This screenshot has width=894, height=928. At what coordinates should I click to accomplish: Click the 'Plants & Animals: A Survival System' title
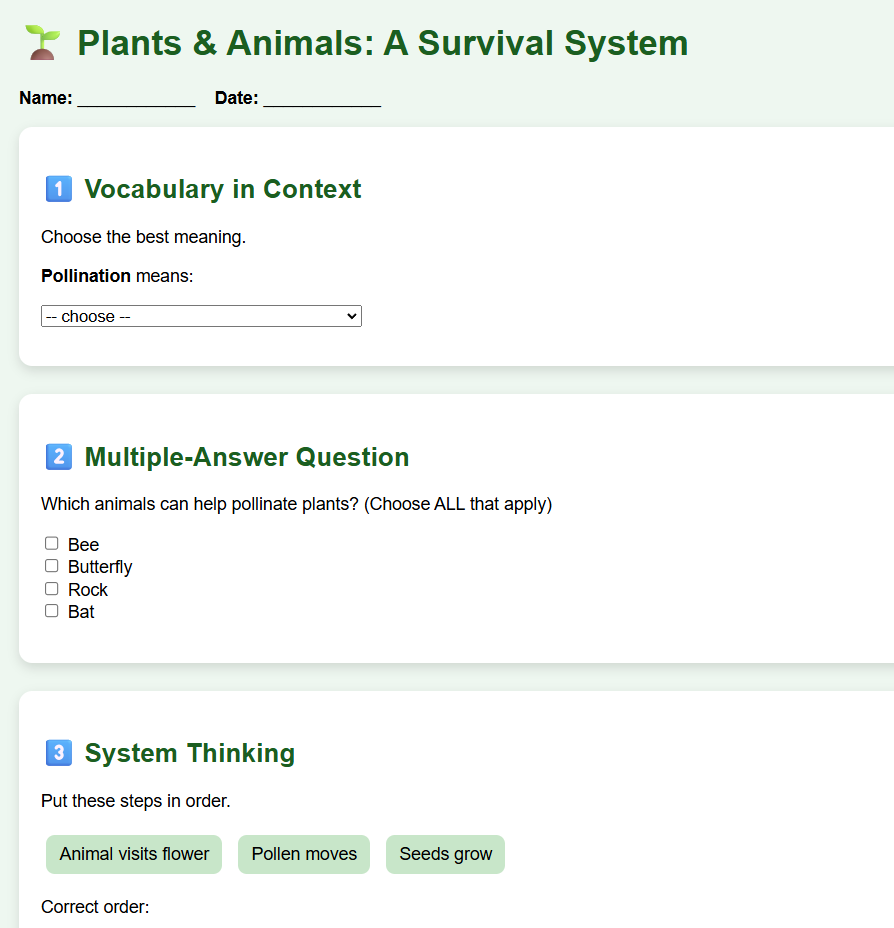382,43
